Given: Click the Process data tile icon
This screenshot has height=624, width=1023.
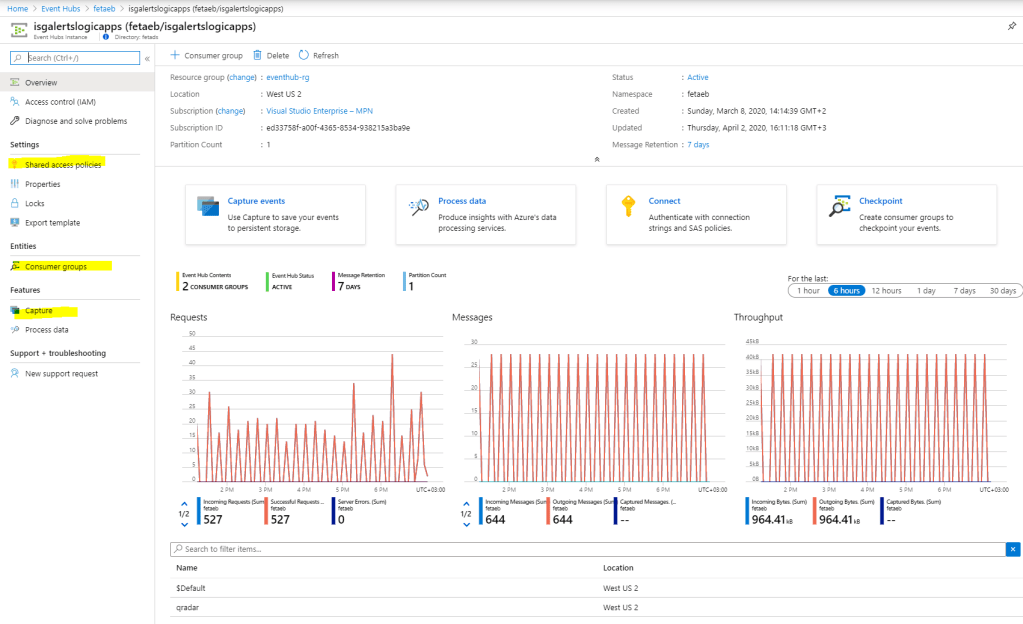Looking at the screenshot, I should (419, 207).
